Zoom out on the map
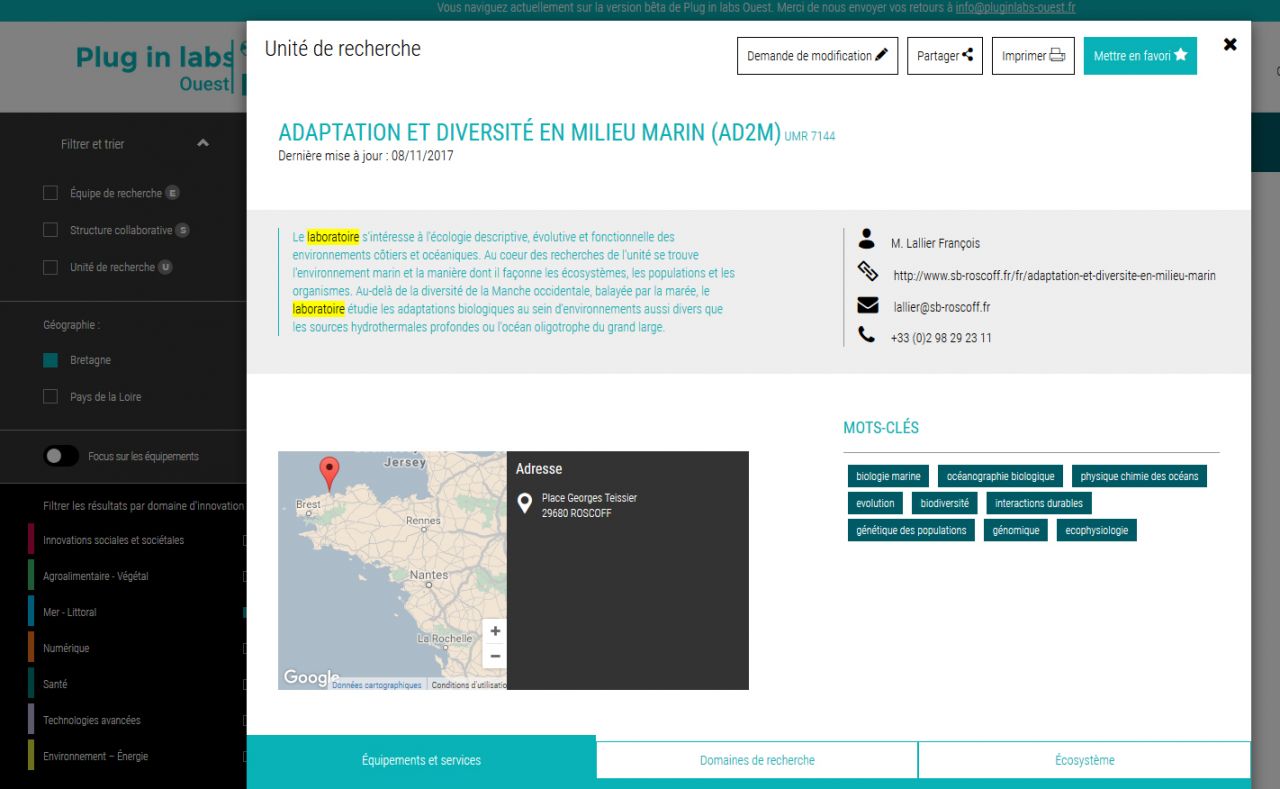This screenshot has height=789, width=1280. pyautogui.click(x=495, y=656)
